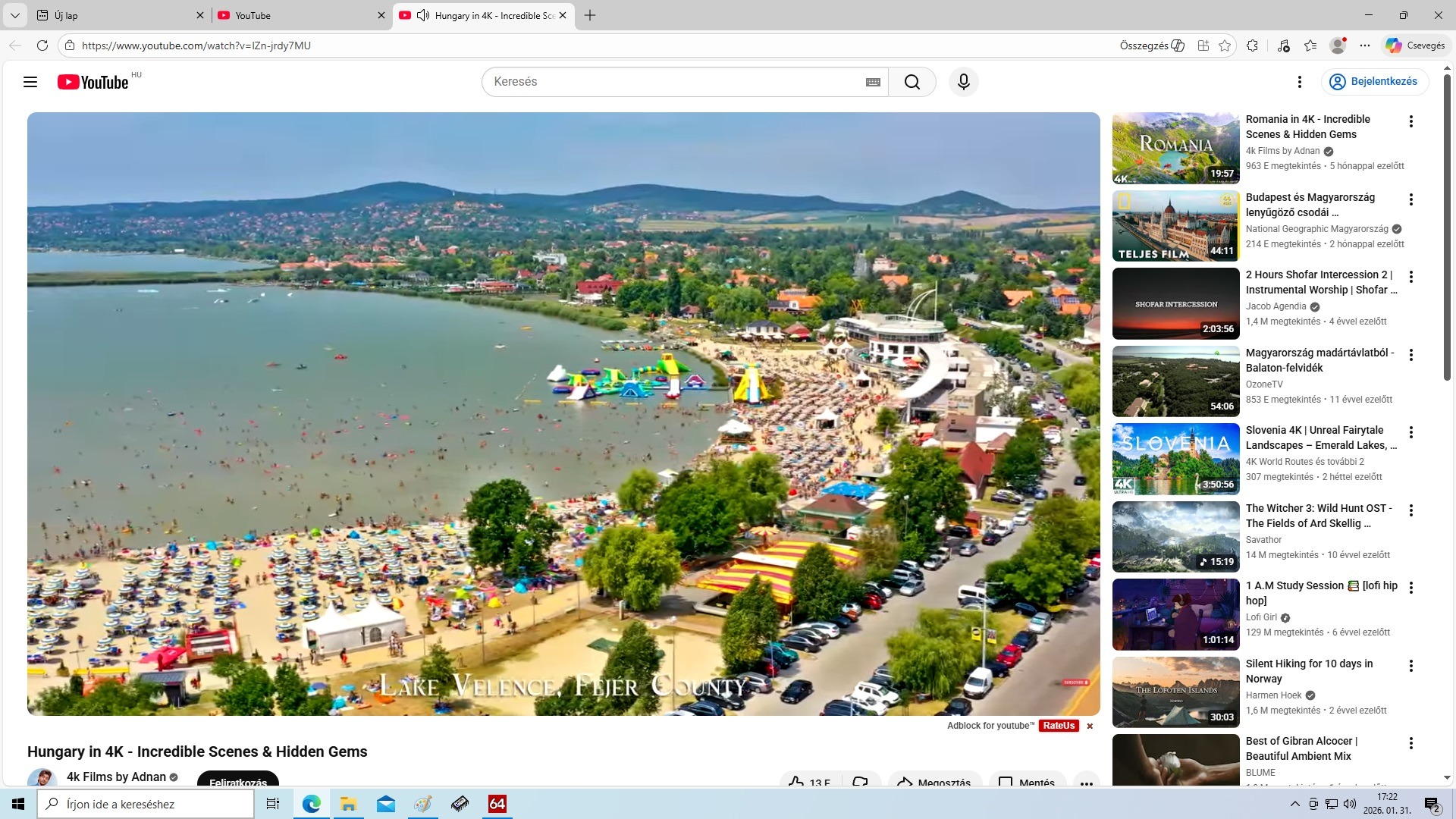Open Budapest és Magyarország video thumbnail
Screen dimensions: 1456x819
pyautogui.click(x=1175, y=226)
